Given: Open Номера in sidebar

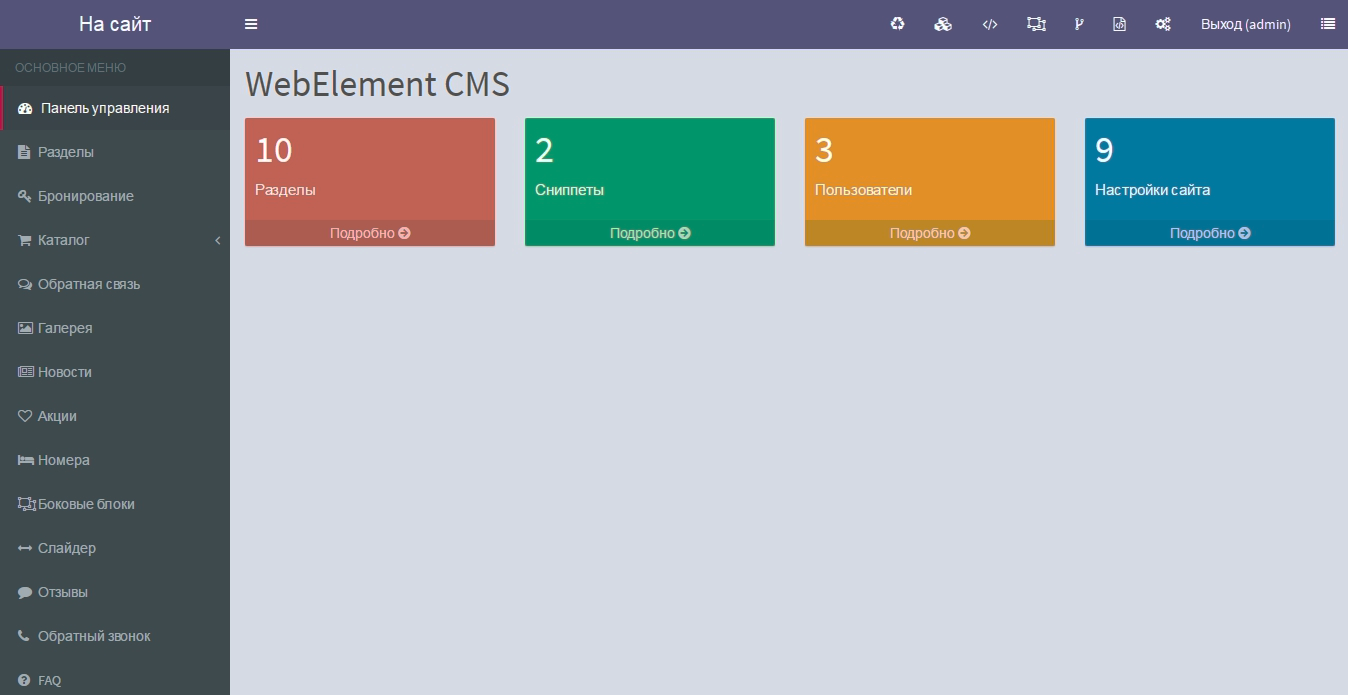Looking at the screenshot, I should [115, 460].
